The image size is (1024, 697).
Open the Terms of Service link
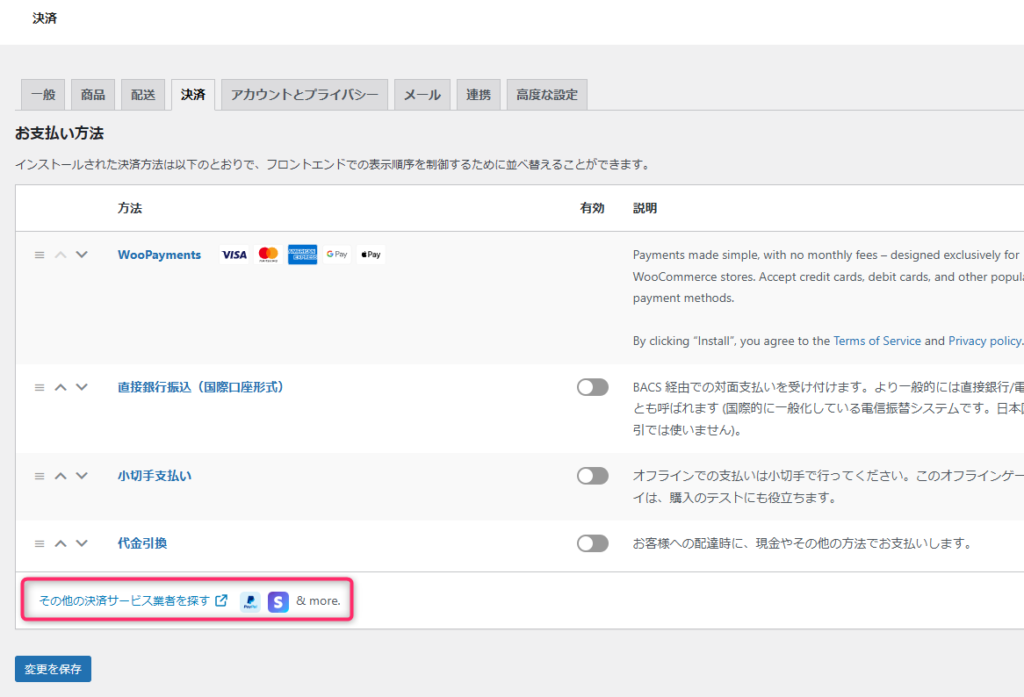(877, 340)
